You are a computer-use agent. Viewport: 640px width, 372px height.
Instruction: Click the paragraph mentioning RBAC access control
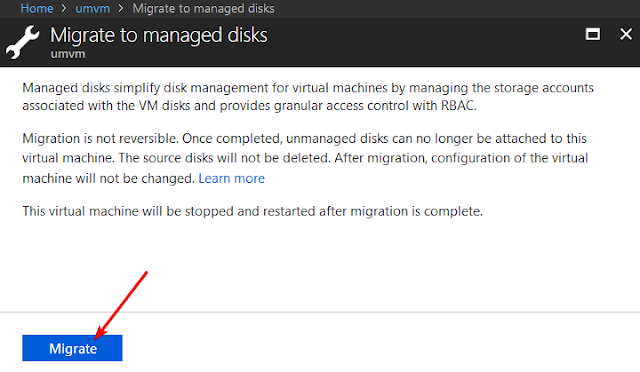coord(308,97)
